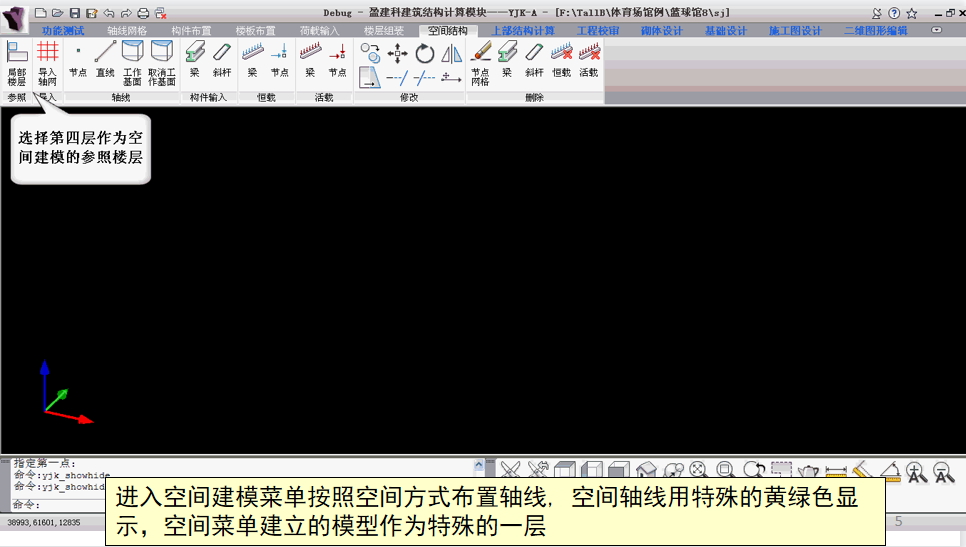Switch to the 轴线网格 tab
Viewport: 966px width, 547px height.
(127, 30)
